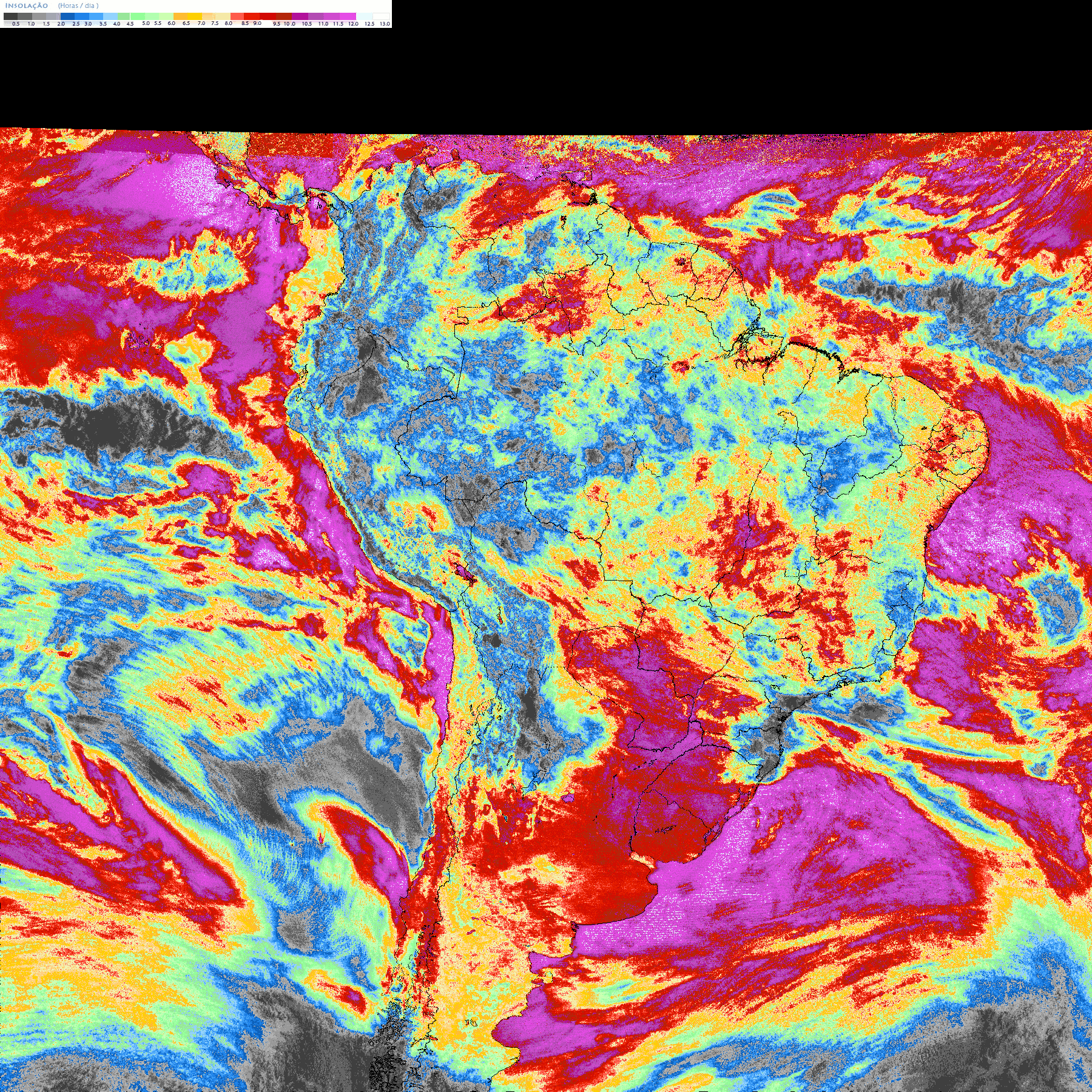Select the 12.0 legend value
This screenshot has width=1092, height=1092.
tap(353, 24)
